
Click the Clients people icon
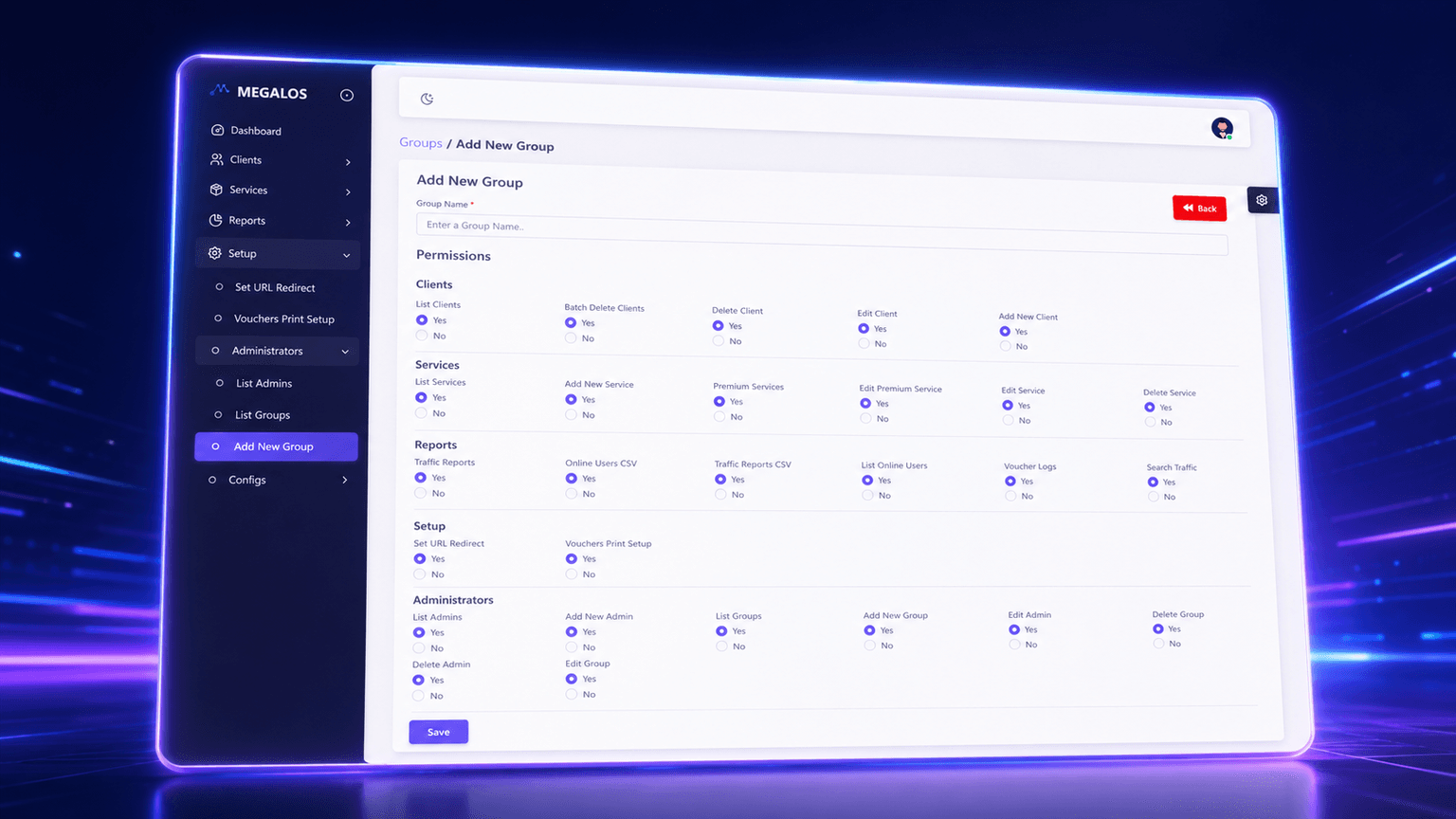point(217,159)
